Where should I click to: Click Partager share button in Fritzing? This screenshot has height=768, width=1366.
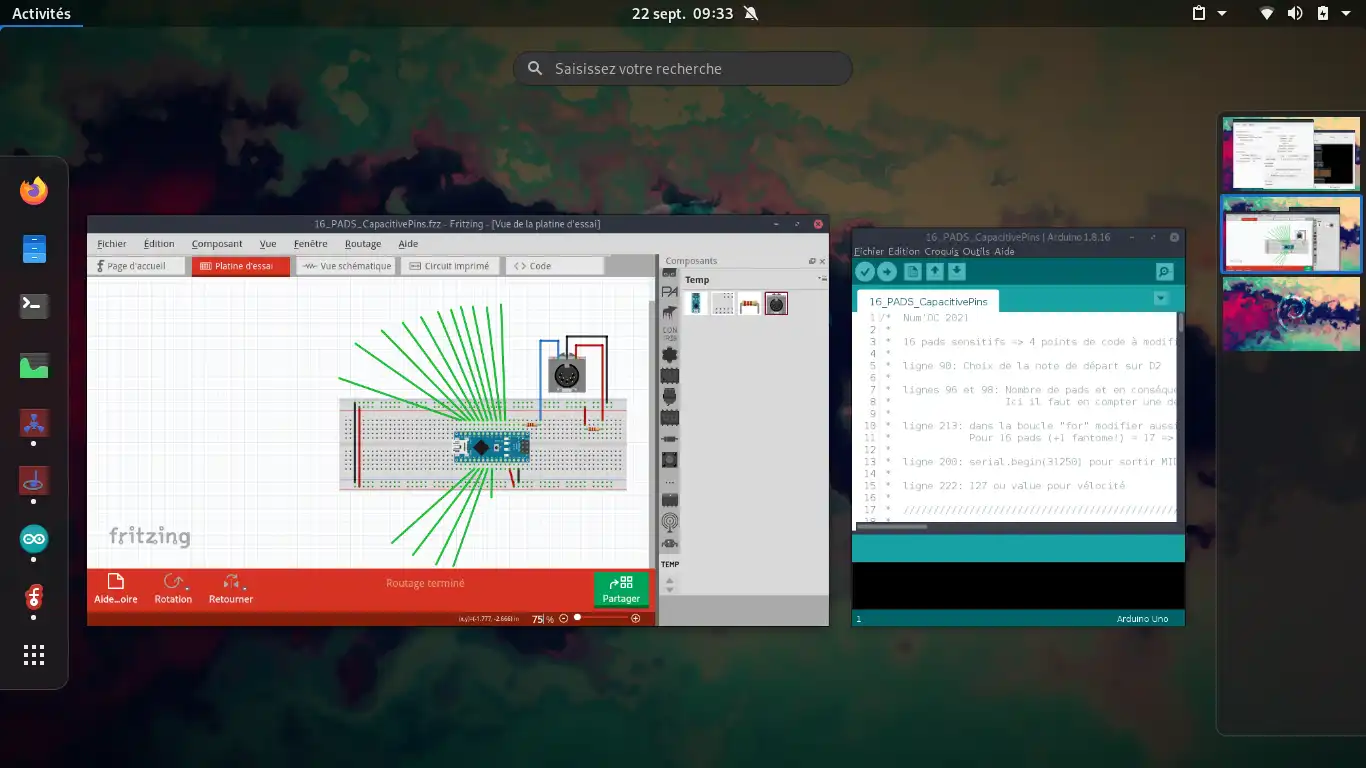pyautogui.click(x=621, y=588)
